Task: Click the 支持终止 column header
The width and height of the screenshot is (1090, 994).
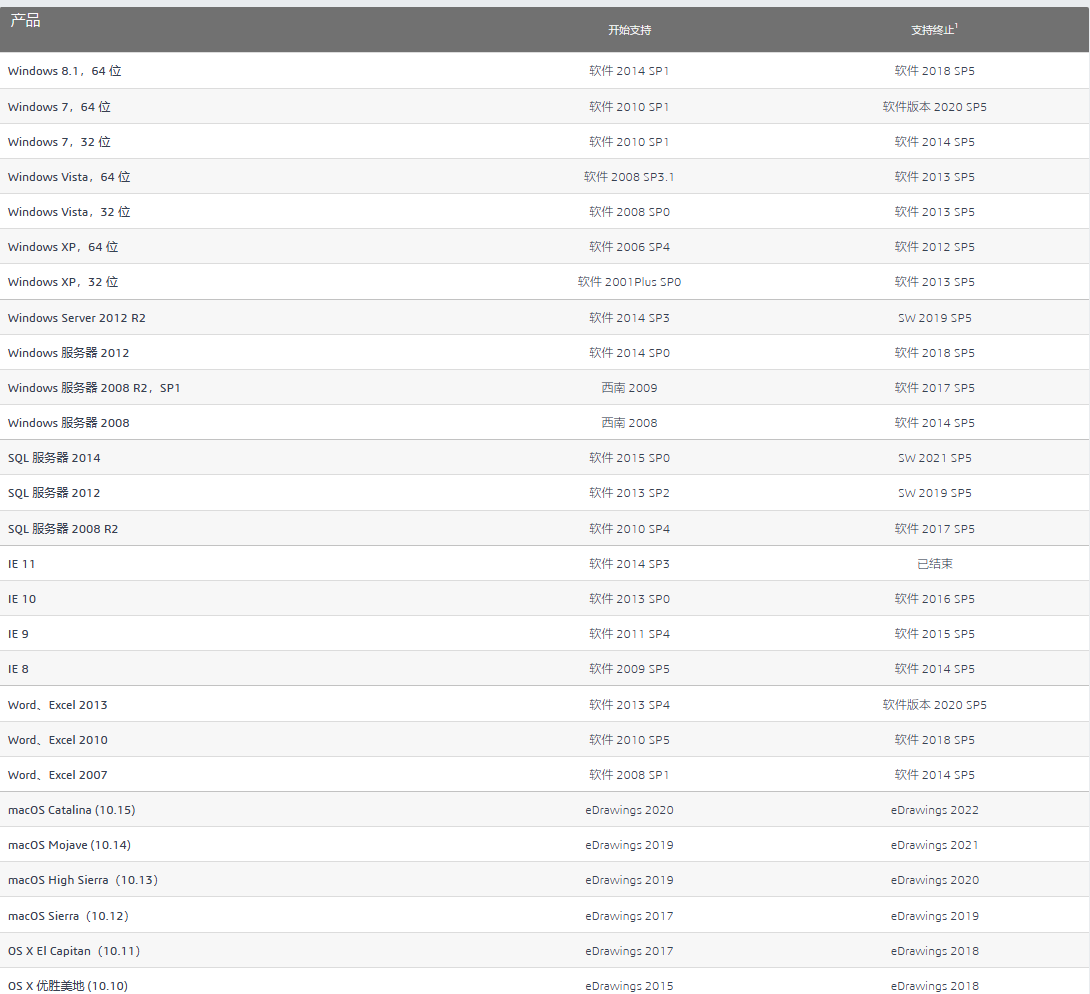Action: 932,30
